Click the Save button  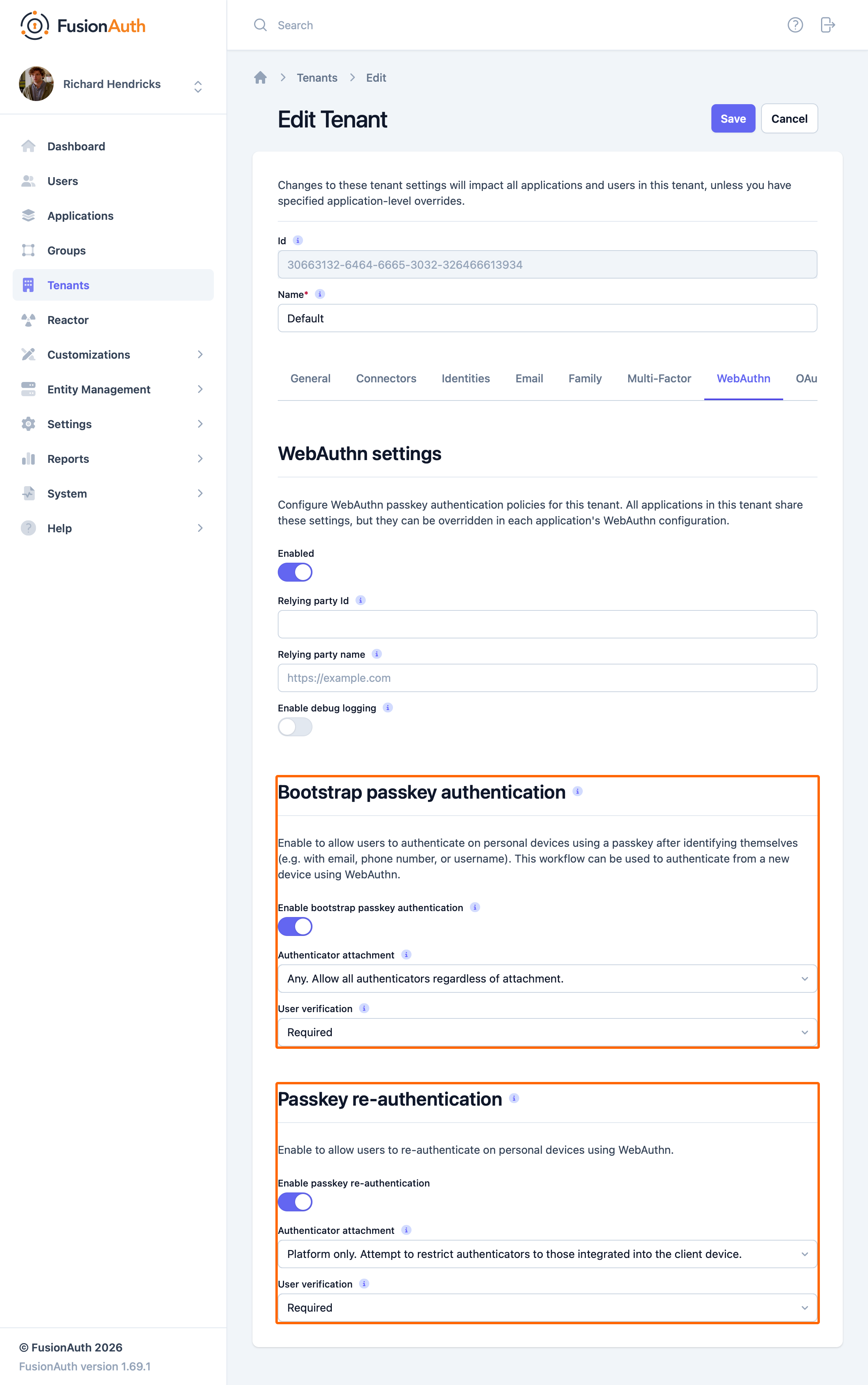[x=733, y=119]
